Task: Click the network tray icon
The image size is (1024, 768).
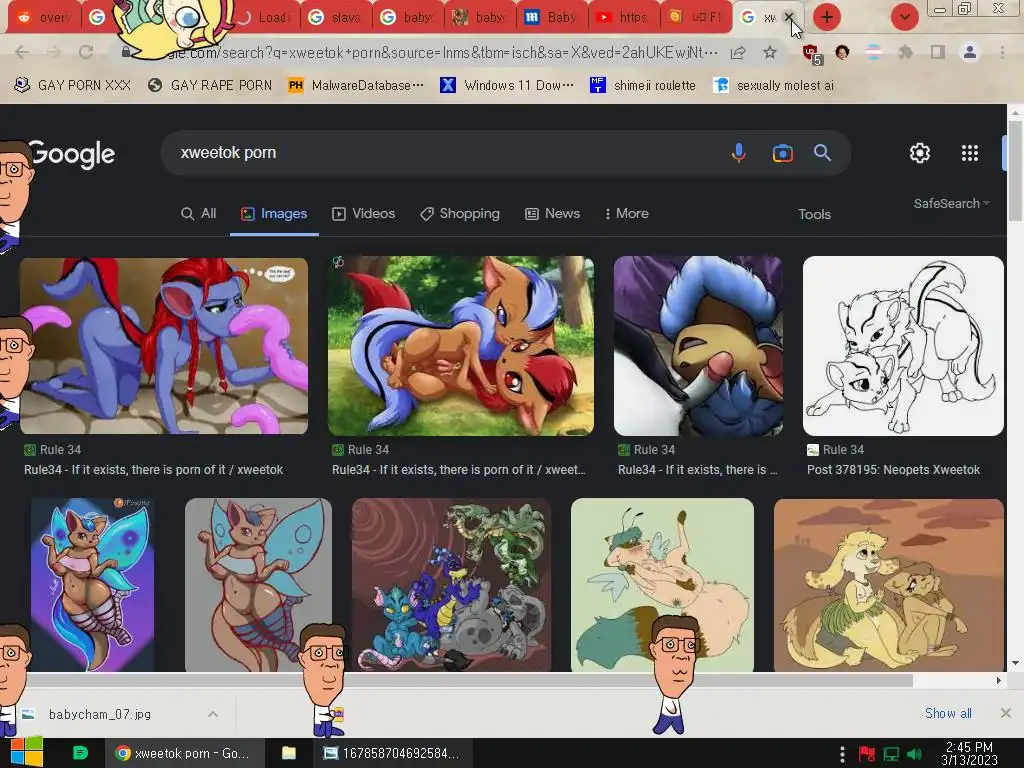Action: [891, 754]
